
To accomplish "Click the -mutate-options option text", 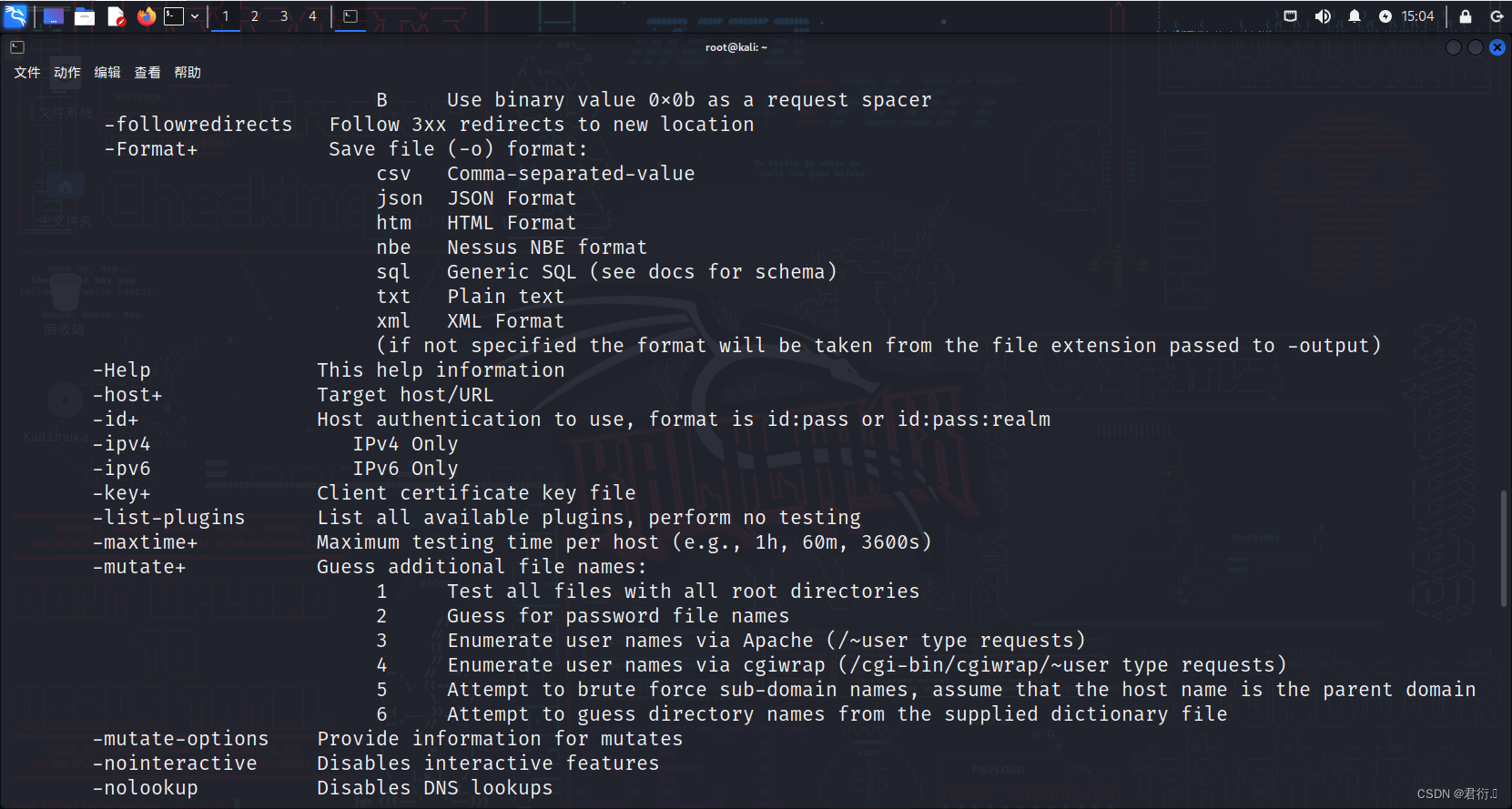I will 180,739.
